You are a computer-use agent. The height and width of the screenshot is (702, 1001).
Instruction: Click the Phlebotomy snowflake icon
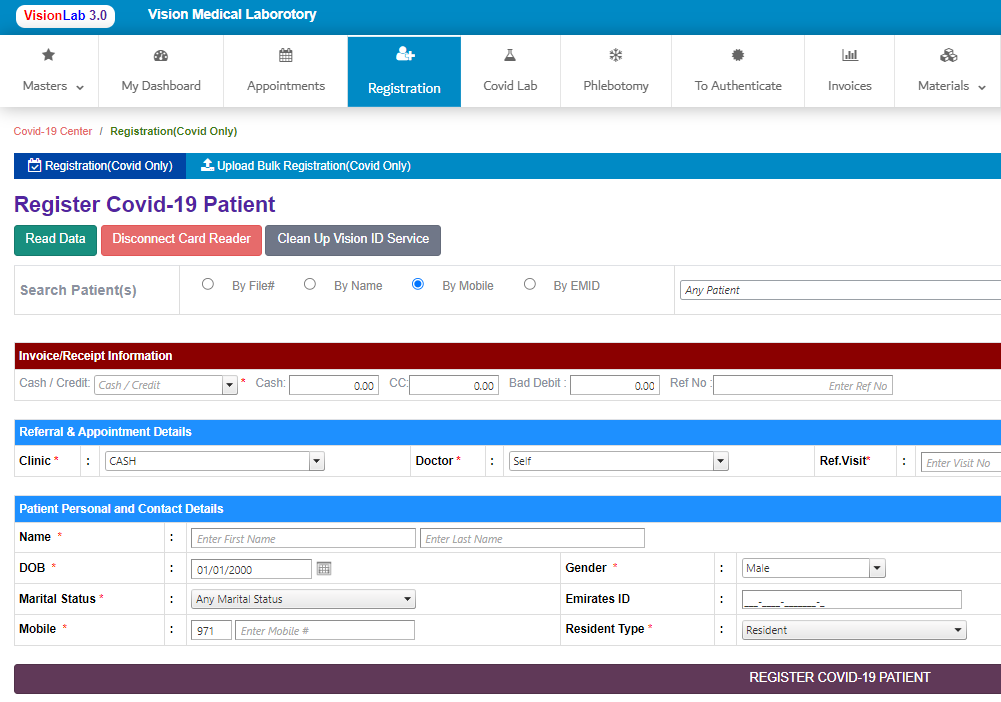616,55
